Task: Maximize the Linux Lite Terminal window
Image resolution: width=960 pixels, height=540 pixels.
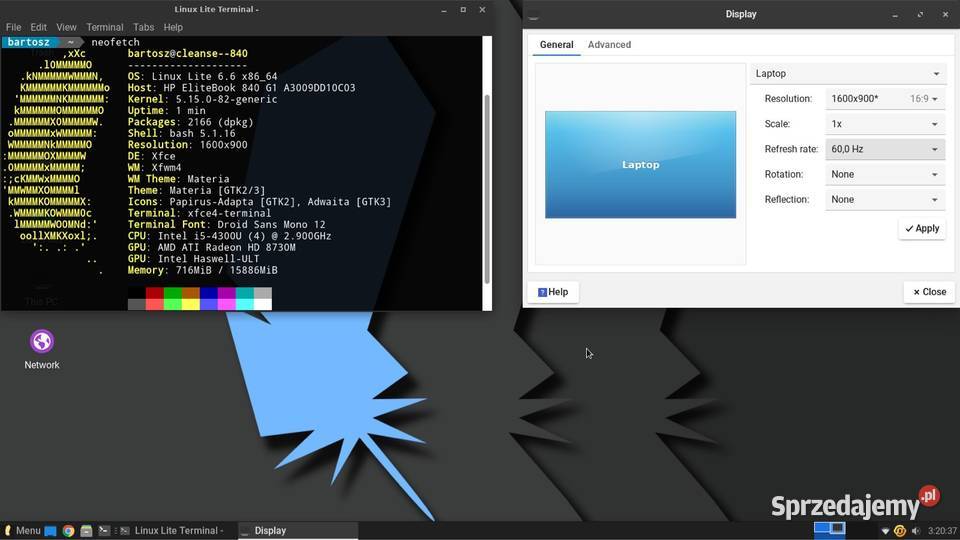Action: point(463,10)
